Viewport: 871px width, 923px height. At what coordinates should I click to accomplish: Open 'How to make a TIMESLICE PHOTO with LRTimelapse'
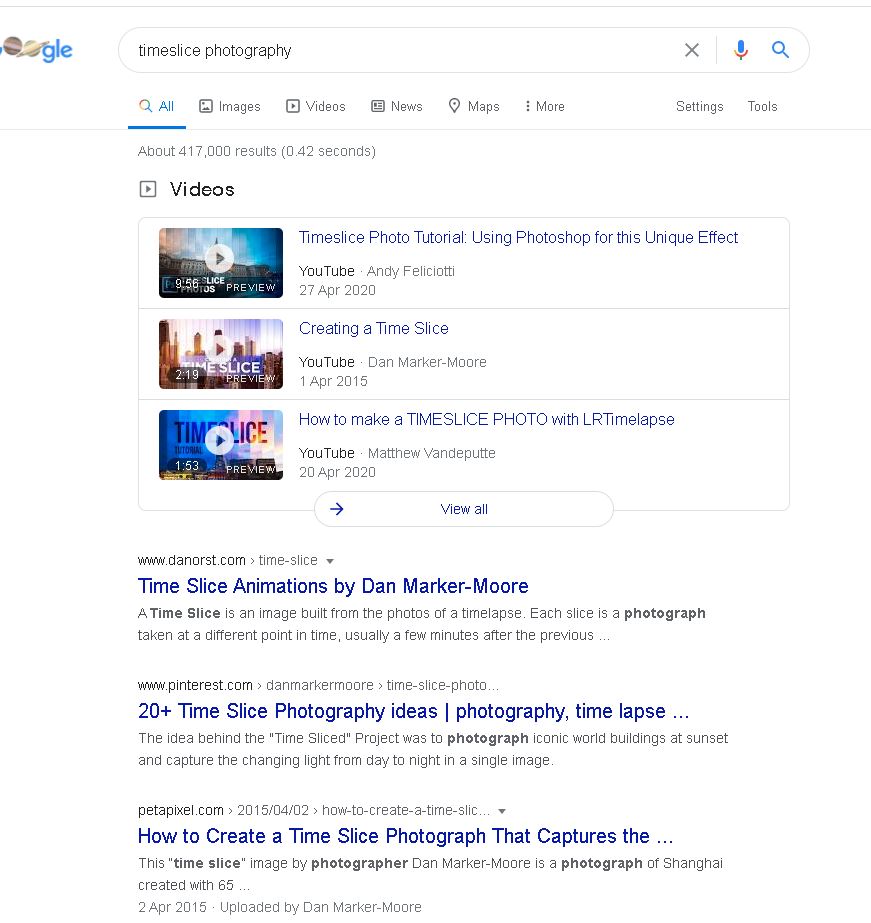tap(487, 419)
